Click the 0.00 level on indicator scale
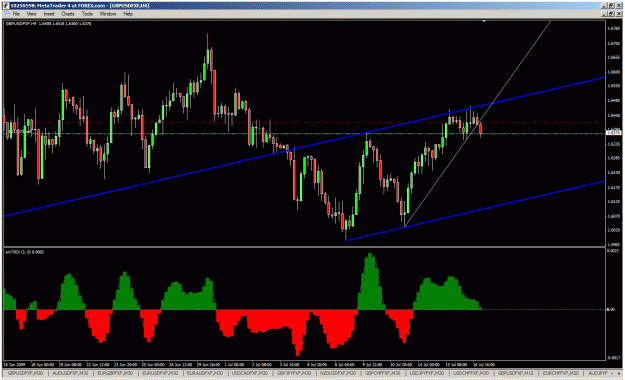Viewport: 625px width, 380px height. tap(611, 309)
